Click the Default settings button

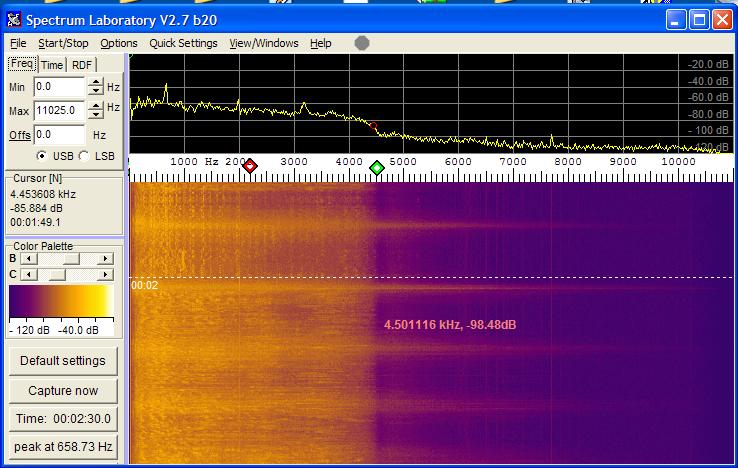point(62,360)
